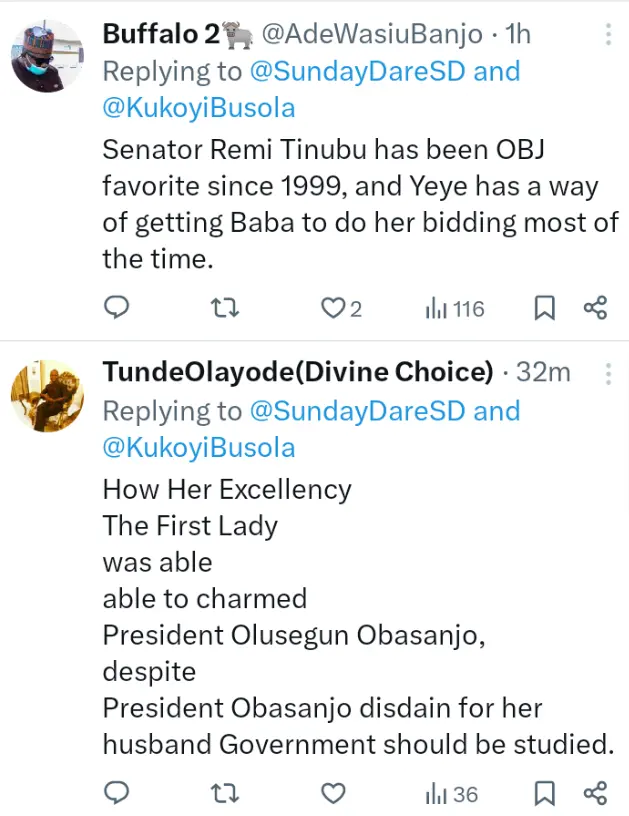Like TundeOlayode's tweet
Viewport: 629px width, 816px height.
click(332, 794)
